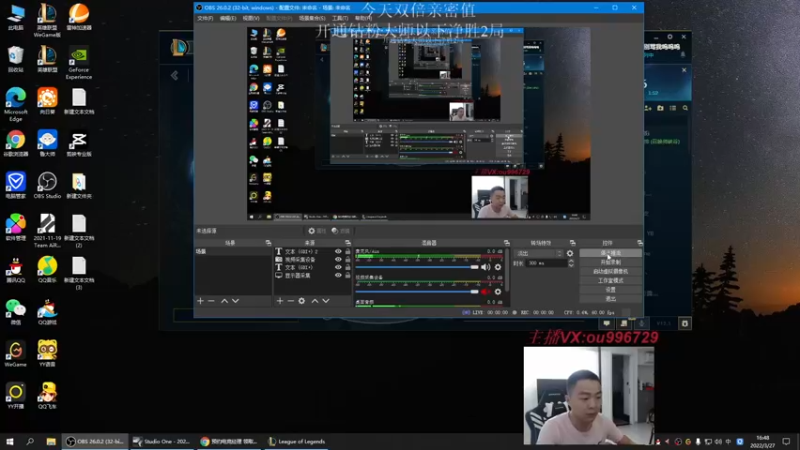Open 微信 WeChat desktop shortcut
Image resolution: width=800 pixels, height=450 pixels.
(15, 311)
